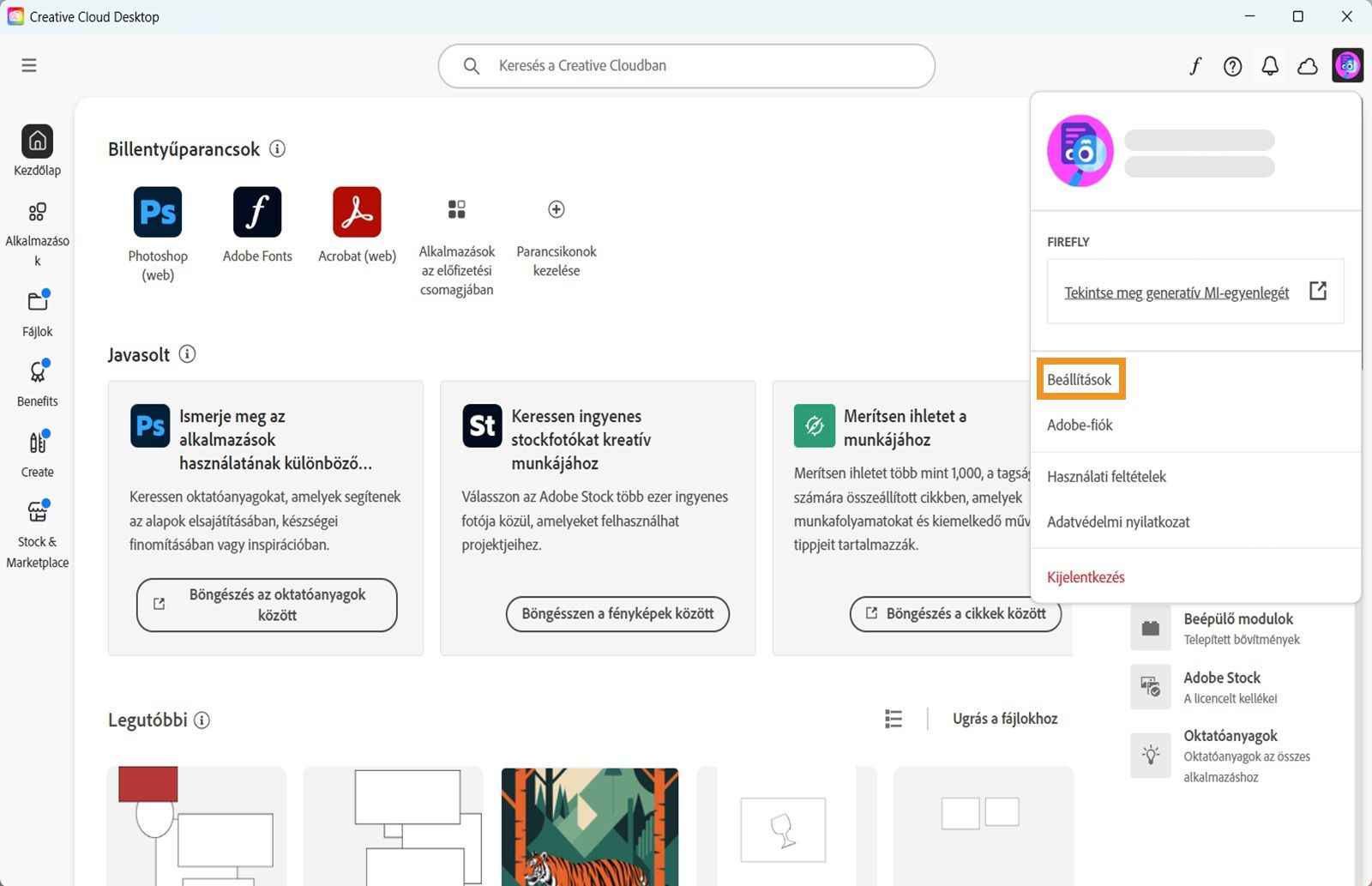
Task: Open recent file with two small rectangles
Action: [x=984, y=827]
